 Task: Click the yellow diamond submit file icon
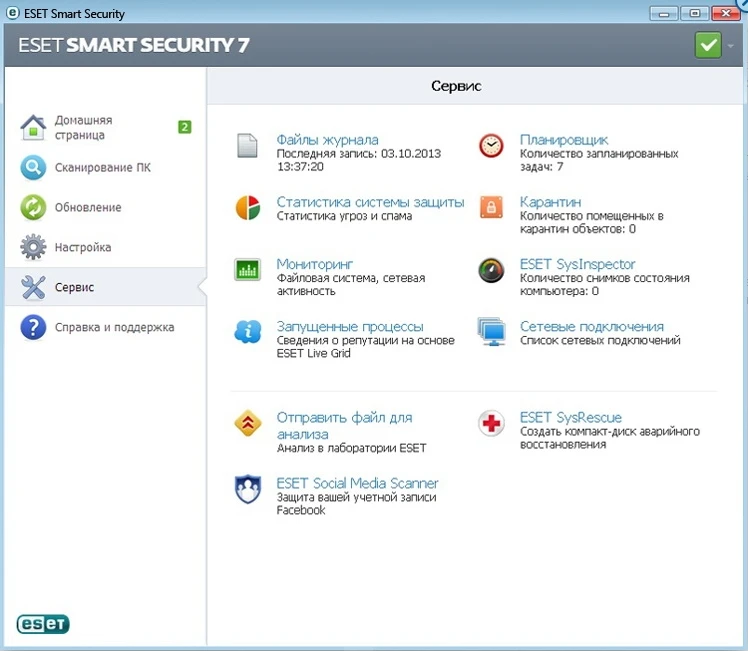click(x=248, y=423)
